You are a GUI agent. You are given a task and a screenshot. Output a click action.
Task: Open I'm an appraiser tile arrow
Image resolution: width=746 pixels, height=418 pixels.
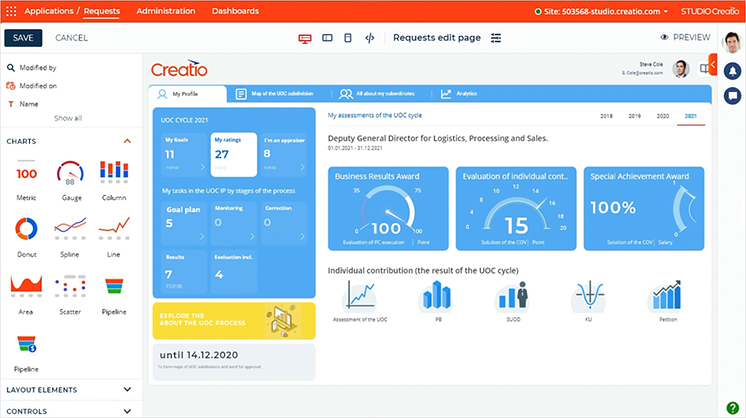302,167
